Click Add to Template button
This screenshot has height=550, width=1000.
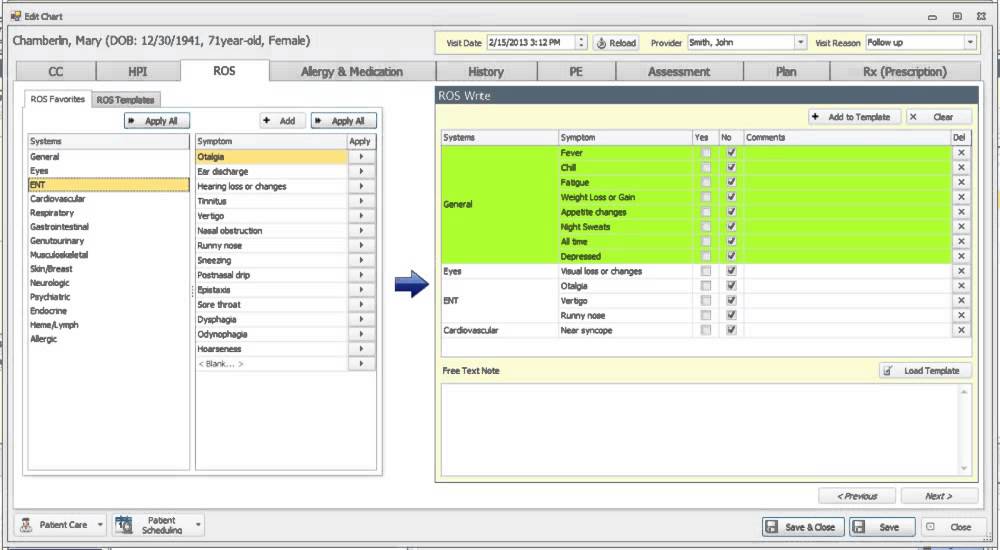[x=855, y=117]
